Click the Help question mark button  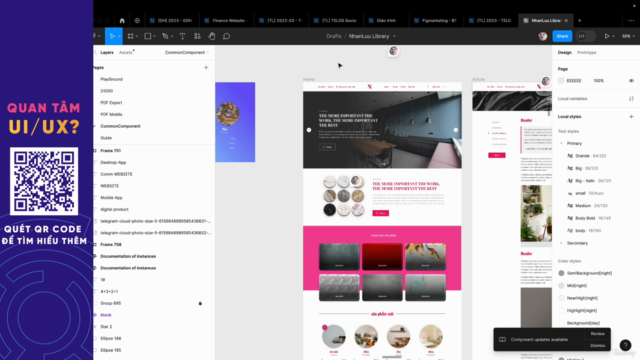tap(625, 345)
